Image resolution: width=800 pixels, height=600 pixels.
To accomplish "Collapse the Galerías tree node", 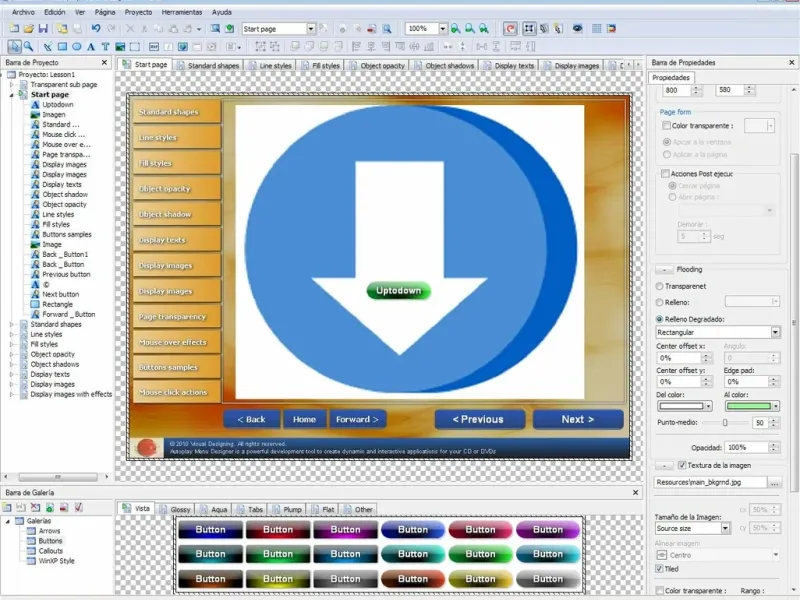I will tap(8, 521).
